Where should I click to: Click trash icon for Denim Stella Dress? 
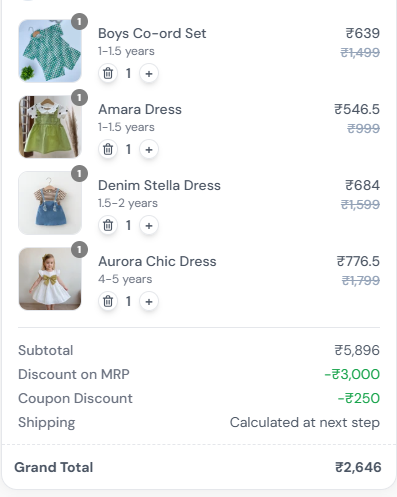point(108,225)
